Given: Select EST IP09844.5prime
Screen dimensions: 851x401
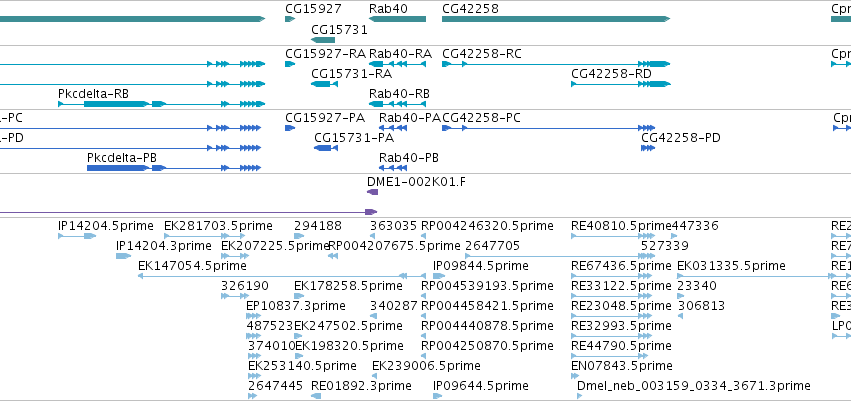Looking at the screenshot, I should (439, 276).
